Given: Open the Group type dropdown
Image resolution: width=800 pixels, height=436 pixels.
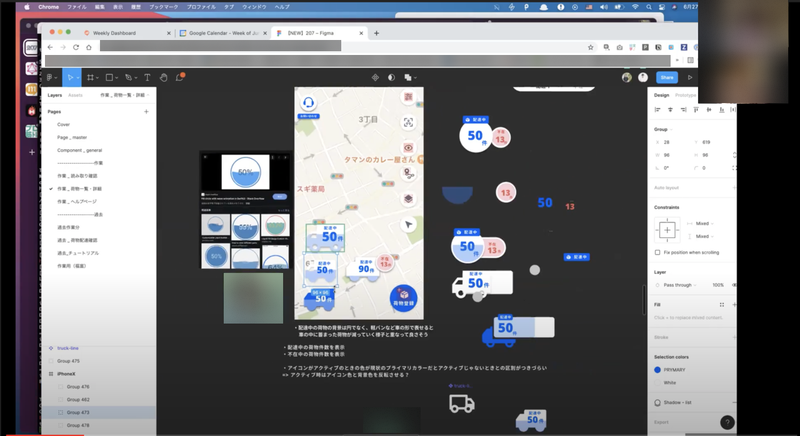Looking at the screenshot, I should coord(663,130).
